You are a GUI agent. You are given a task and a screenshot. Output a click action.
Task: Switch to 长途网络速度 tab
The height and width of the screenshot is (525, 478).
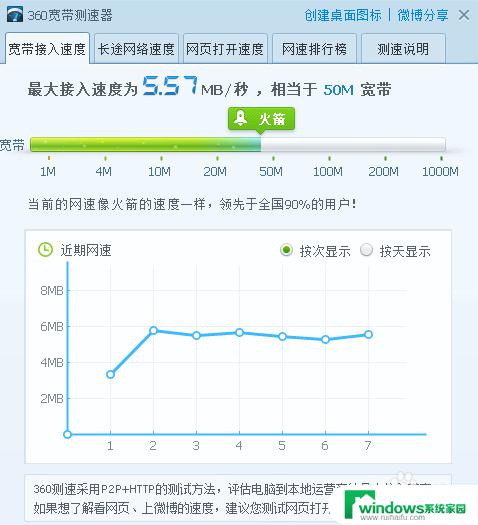tap(136, 49)
